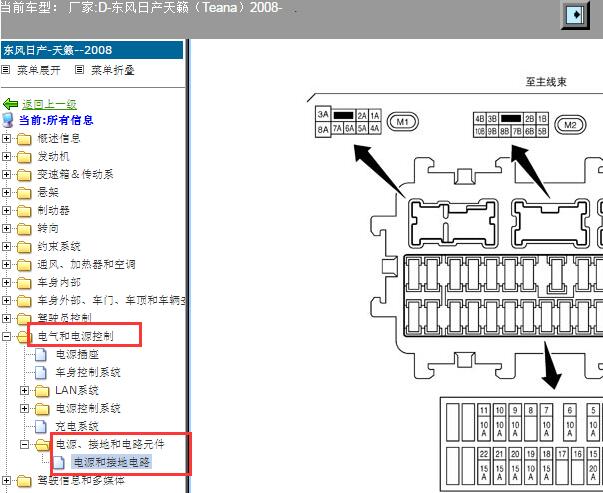Select the 转向 tree item

(48, 228)
